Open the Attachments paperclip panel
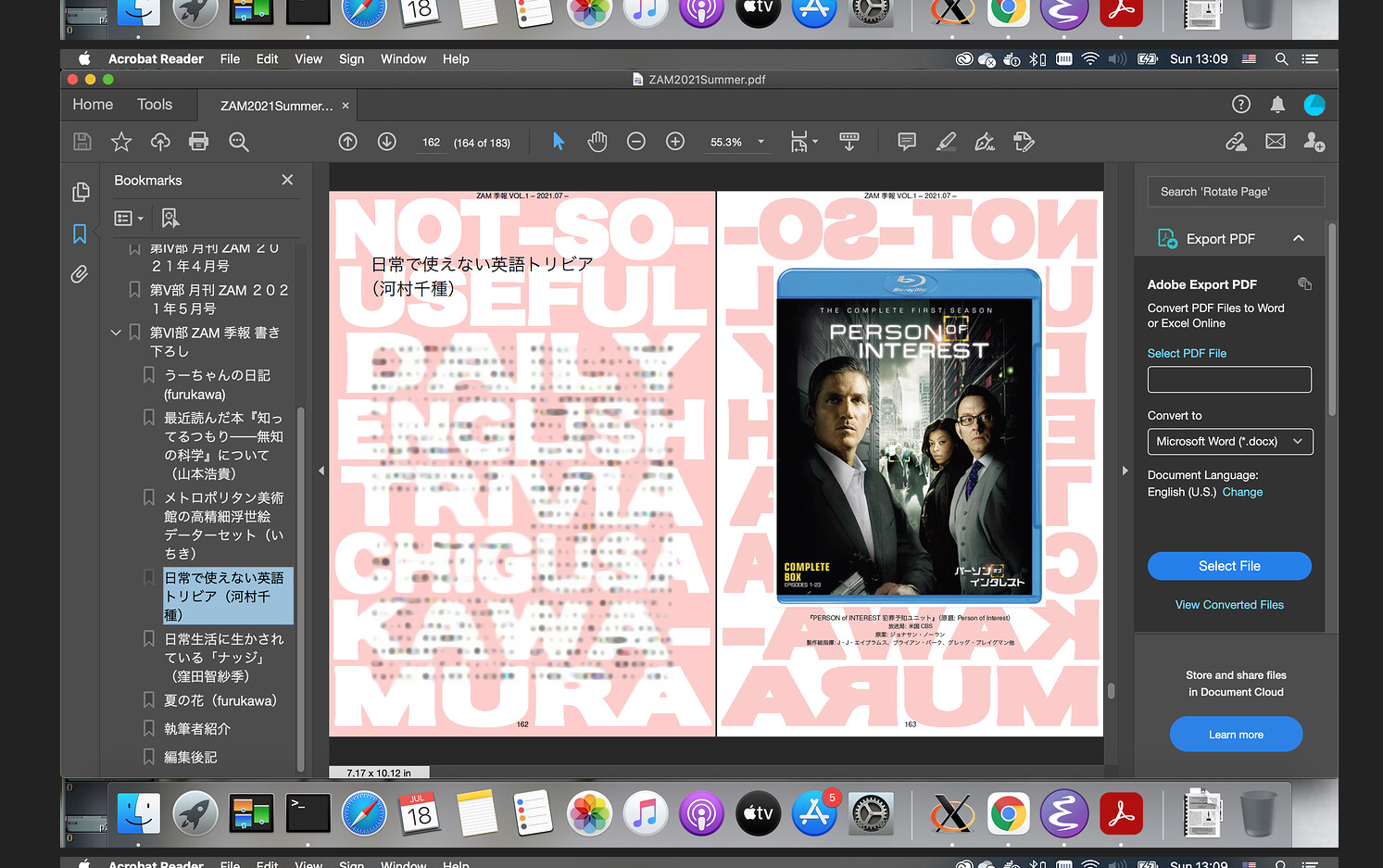Image resolution: width=1383 pixels, height=868 pixels. [x=80, y=274]
